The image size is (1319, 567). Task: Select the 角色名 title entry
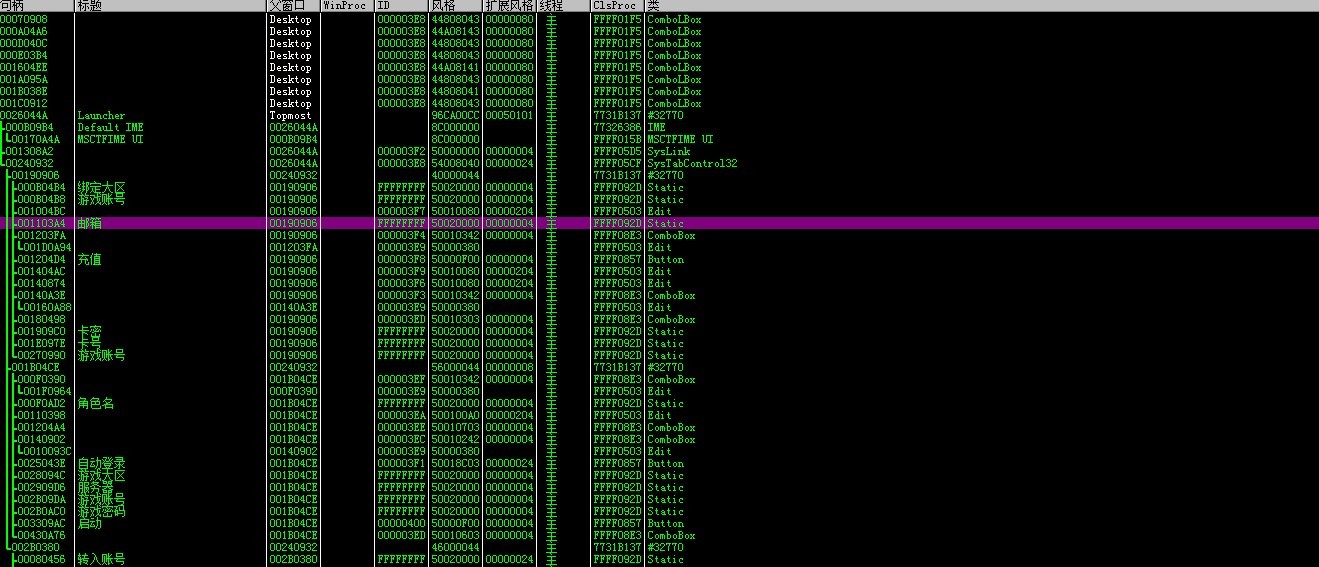pos(95,404)
